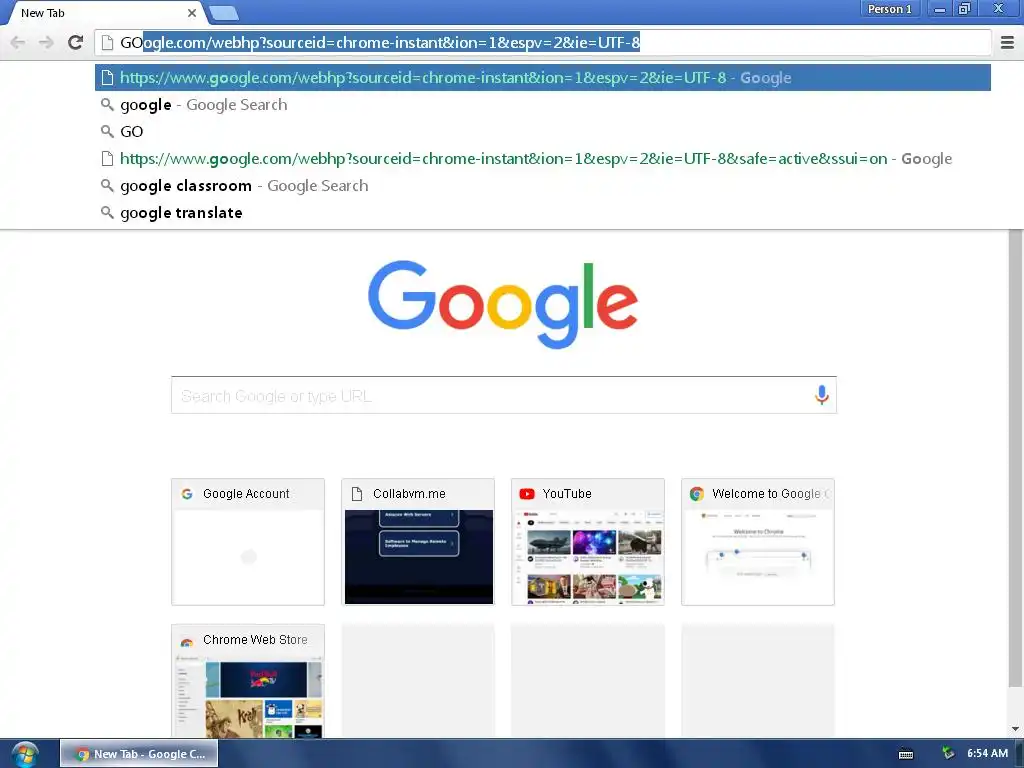Click the Welcome tile Chrome favicon
The image size is (1024, 768).
point(697,494)
